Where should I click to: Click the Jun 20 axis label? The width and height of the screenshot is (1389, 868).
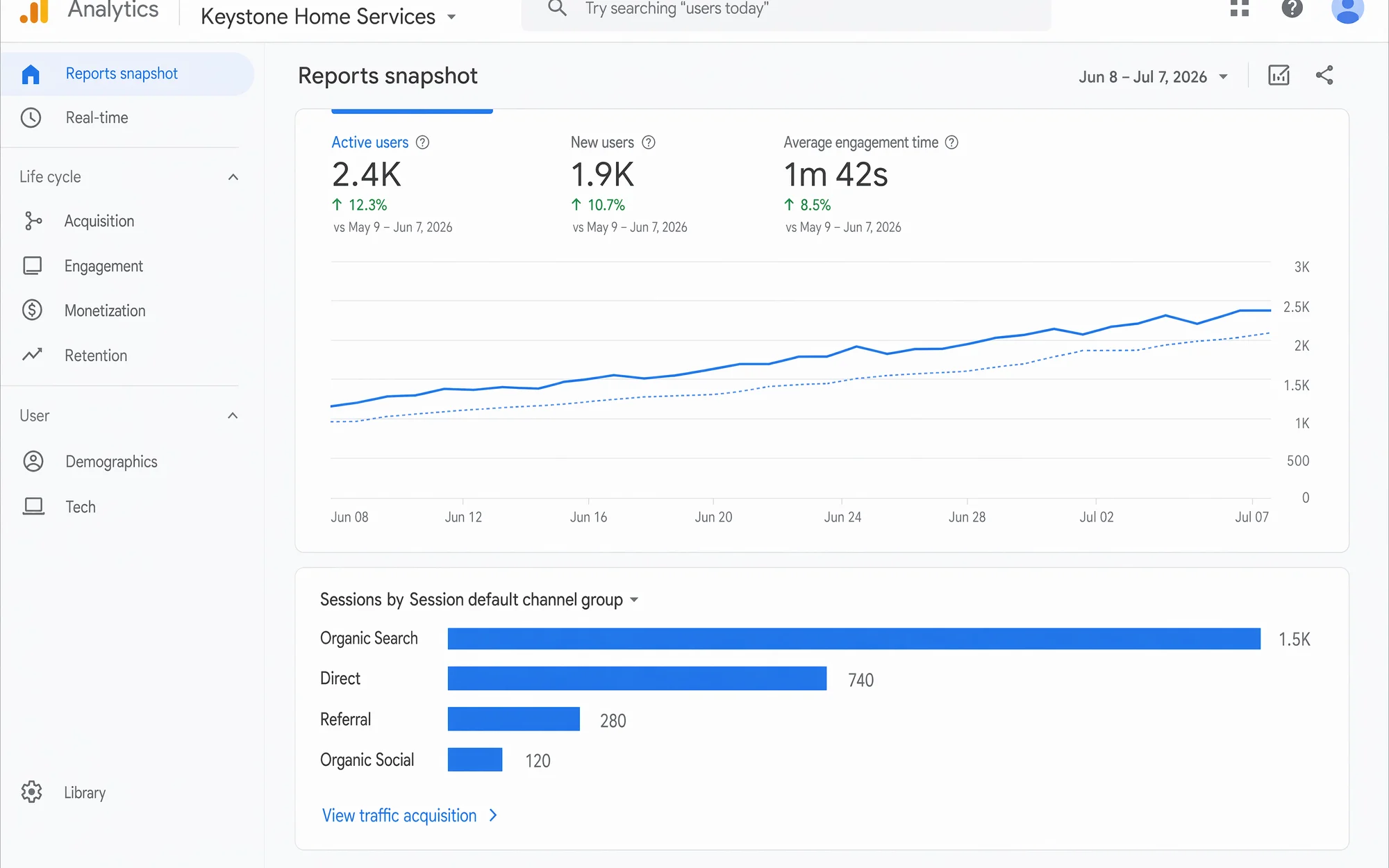[713, 517]
